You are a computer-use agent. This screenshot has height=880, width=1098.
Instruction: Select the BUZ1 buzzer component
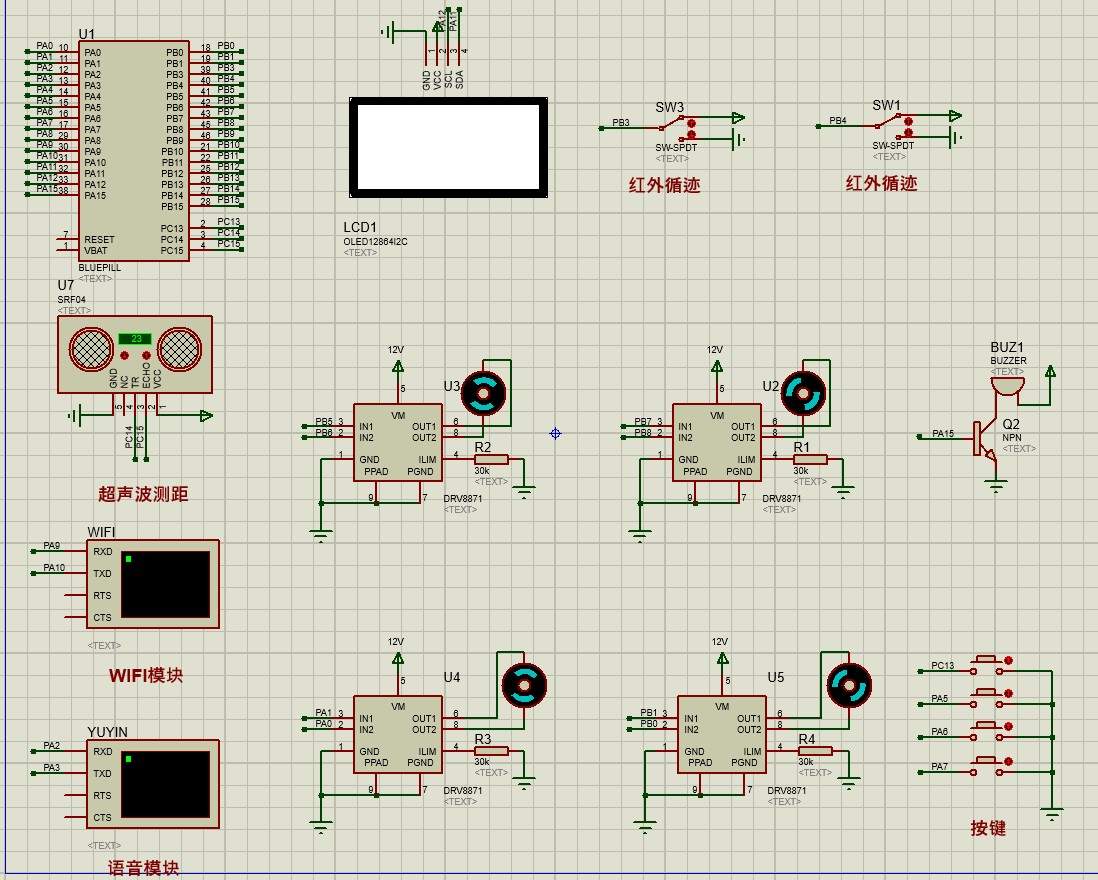point(1008,386)
